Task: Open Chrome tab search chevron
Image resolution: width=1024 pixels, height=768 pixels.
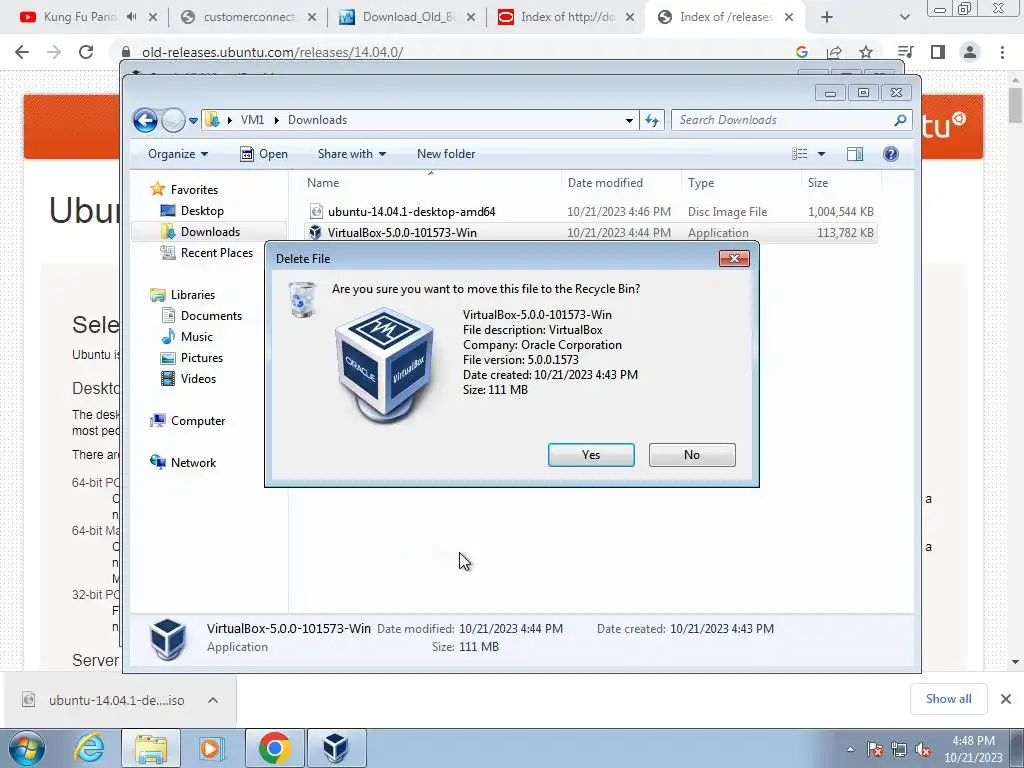Action: 904,18
